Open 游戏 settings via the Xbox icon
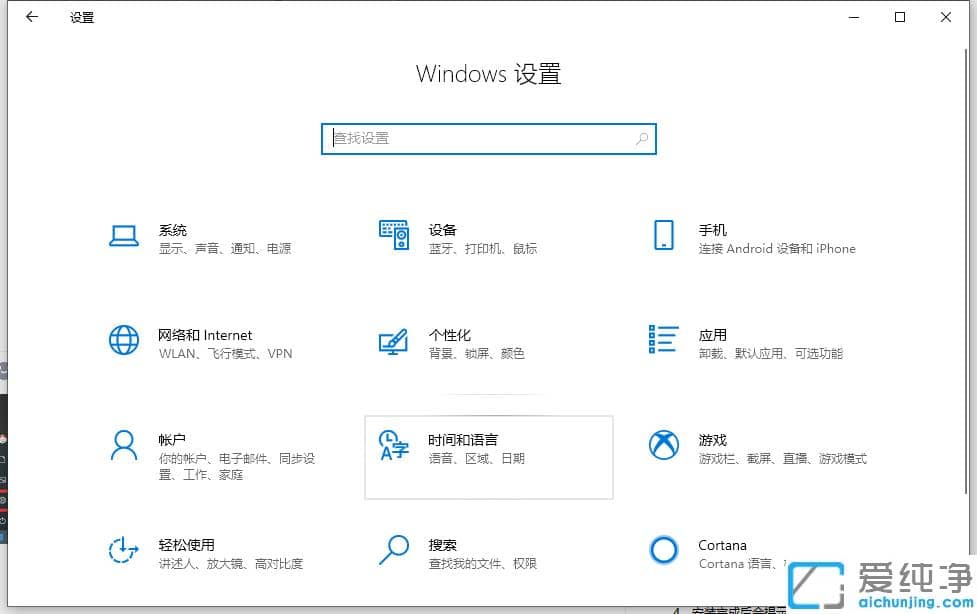The width and height of the screenshot is (977, 614). click(x=663, y=446)
